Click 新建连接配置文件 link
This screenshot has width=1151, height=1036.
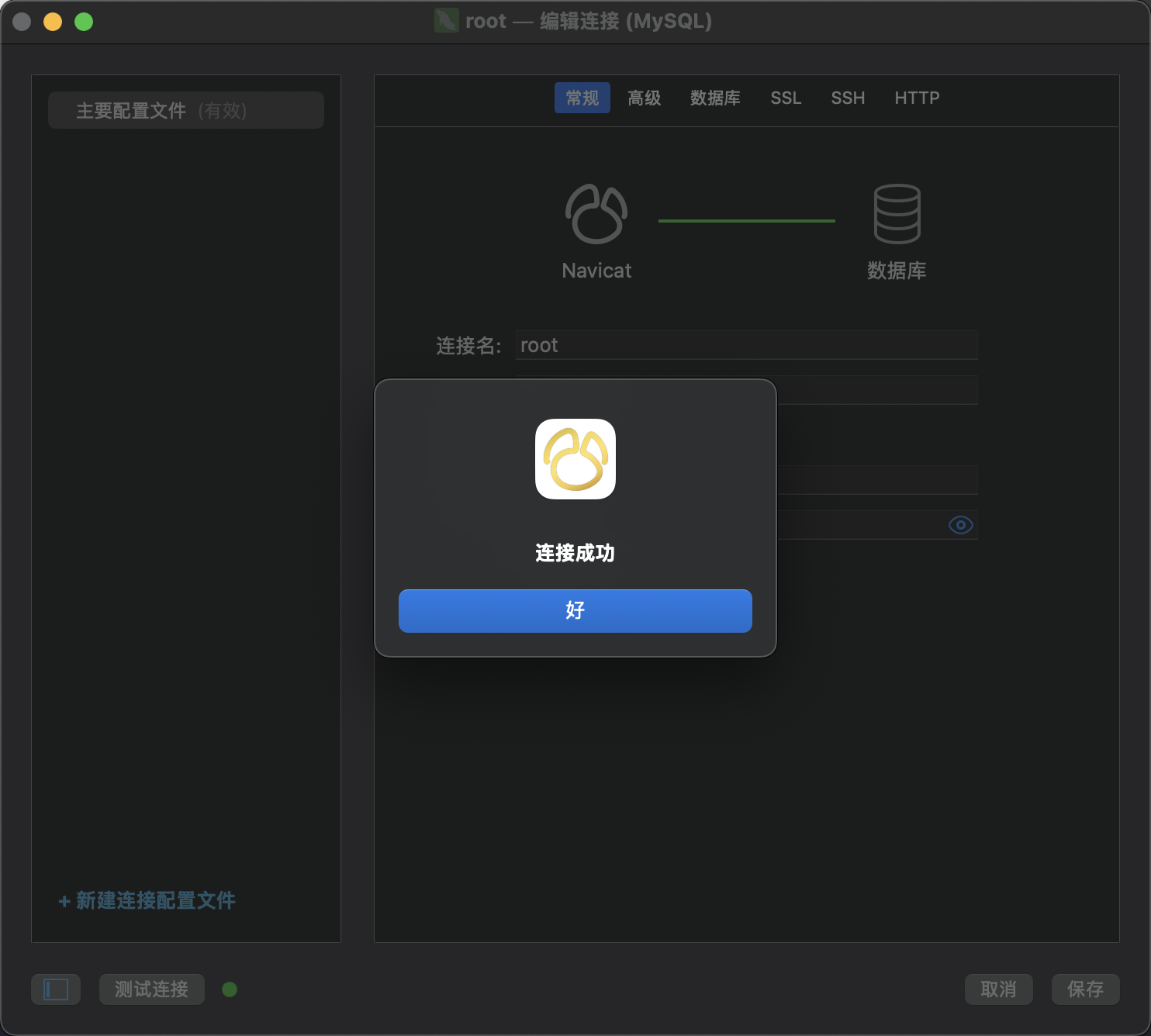pyautogui.click(x=147, y=900)
